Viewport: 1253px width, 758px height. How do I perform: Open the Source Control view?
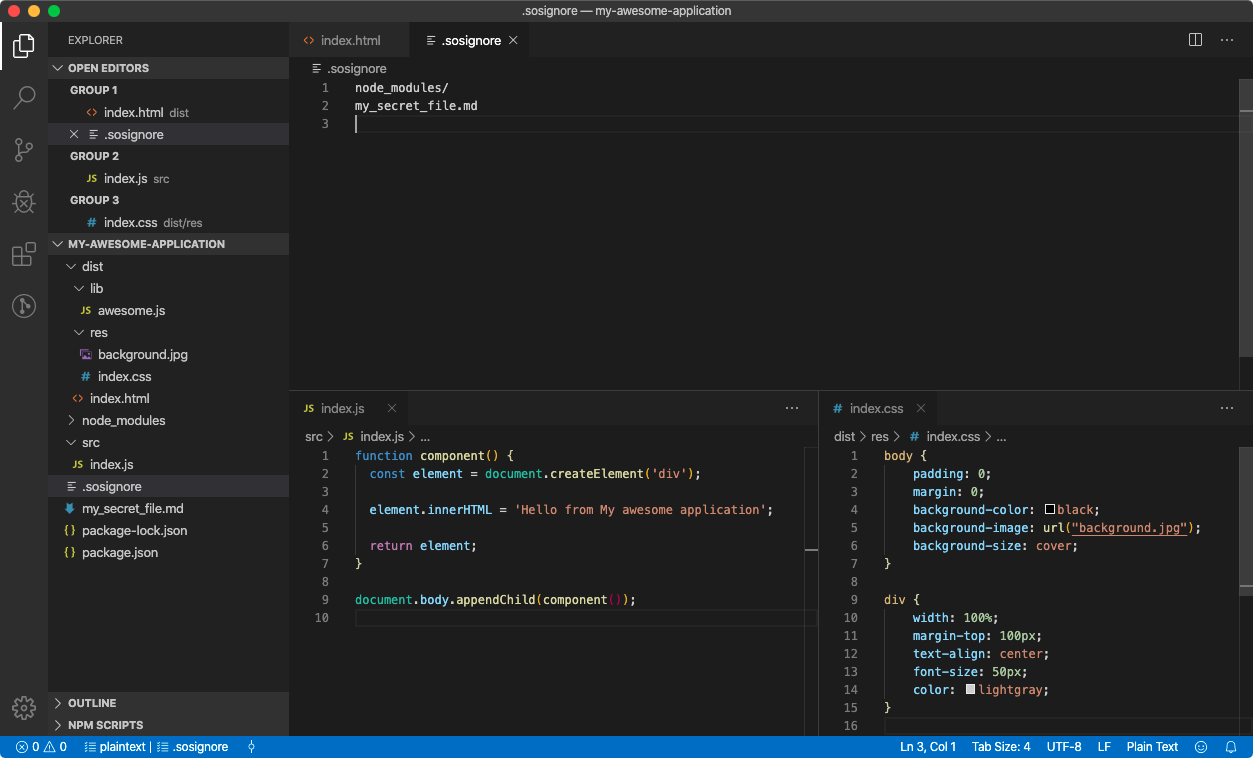click(x=23, y=149)
